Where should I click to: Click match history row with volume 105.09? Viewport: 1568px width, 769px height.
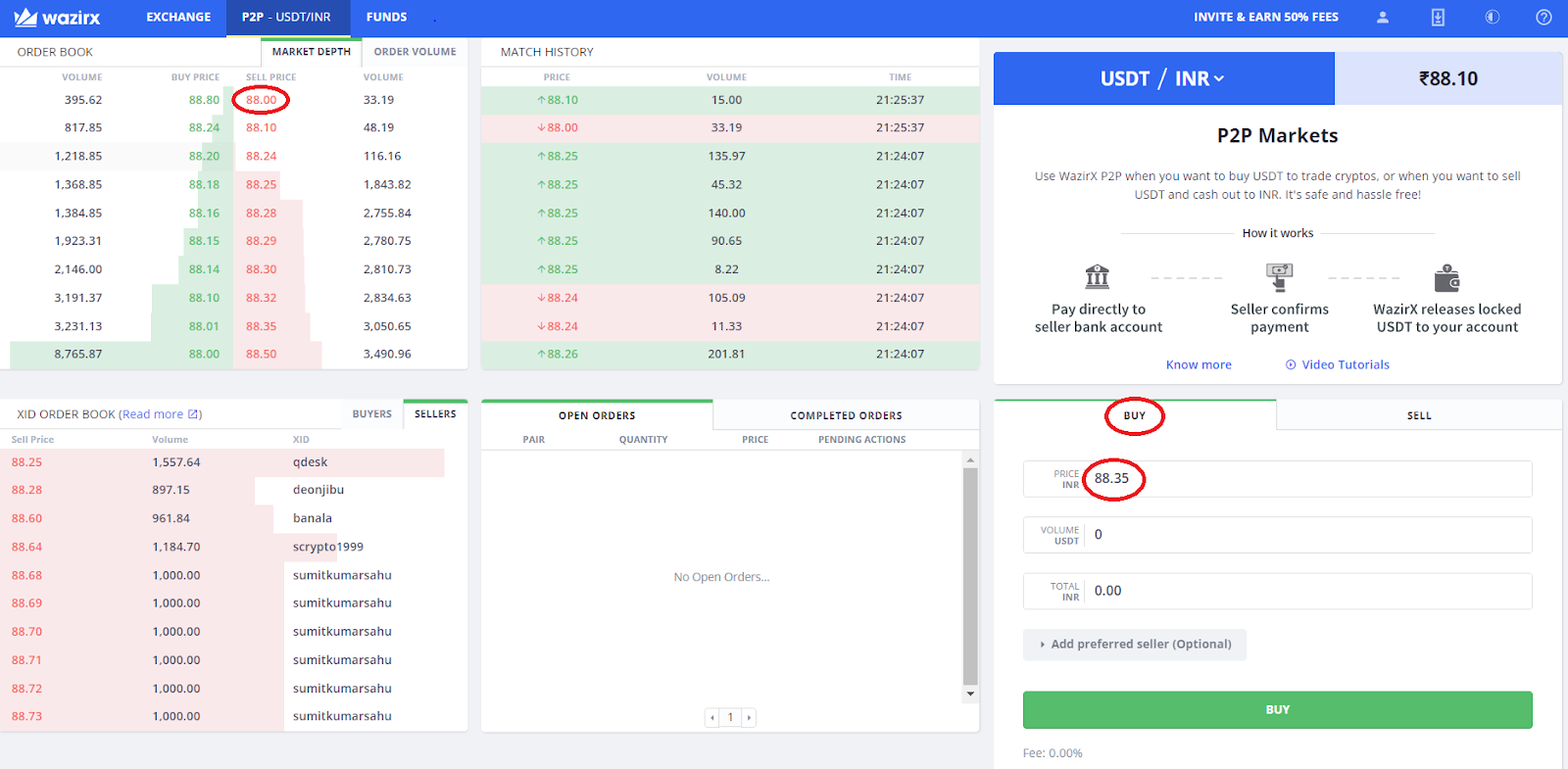(730, 298)
